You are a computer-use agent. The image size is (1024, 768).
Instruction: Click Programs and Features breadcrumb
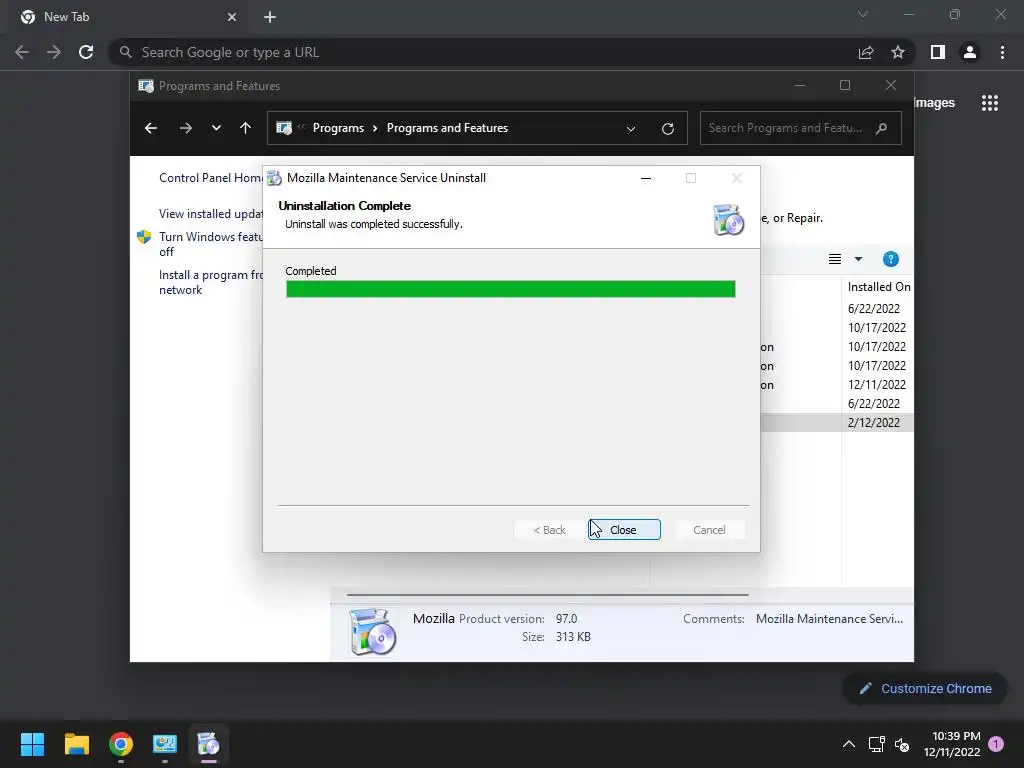pyautogui.click(x=447, y=128)
